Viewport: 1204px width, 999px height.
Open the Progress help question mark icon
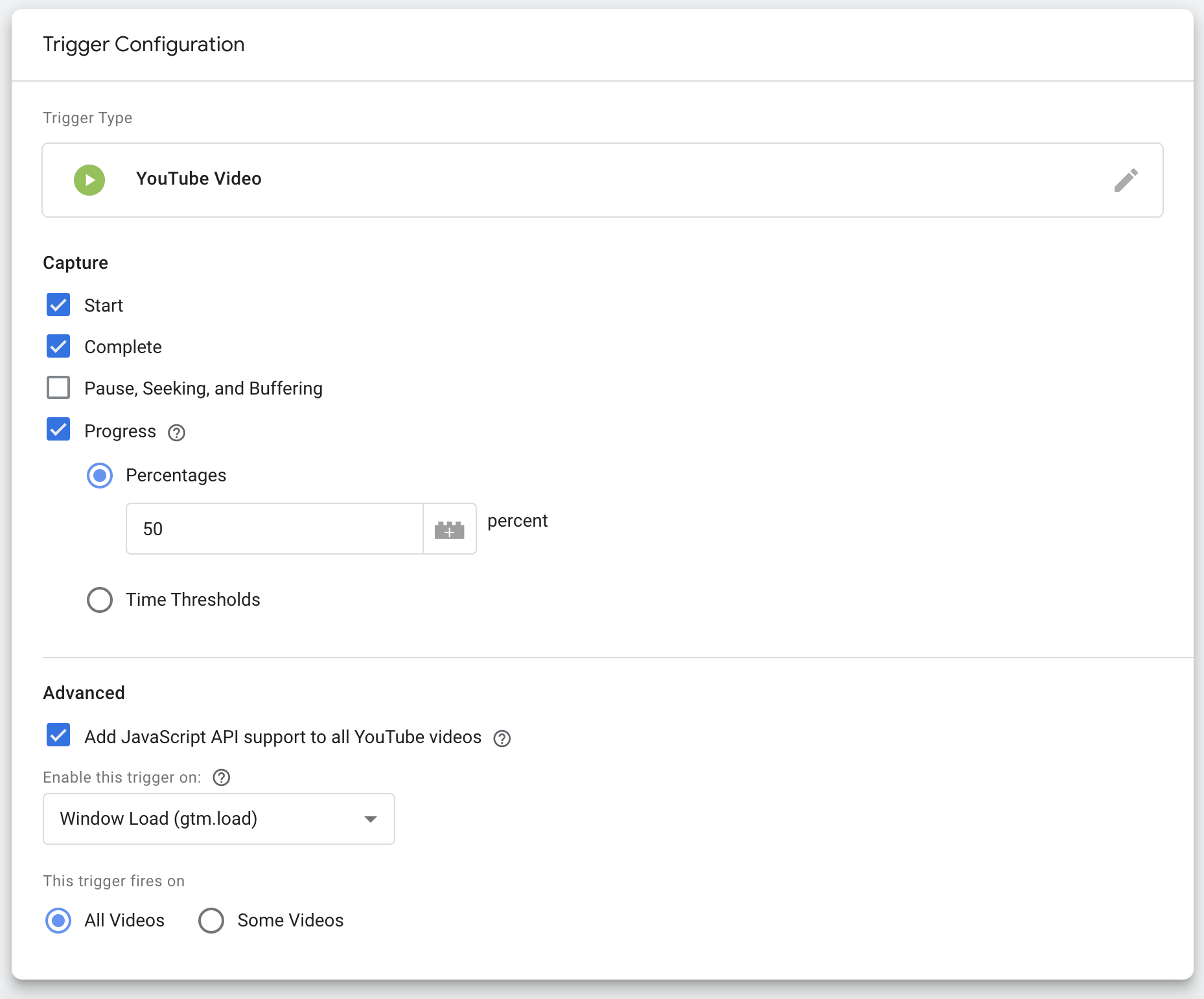[176, 432]
